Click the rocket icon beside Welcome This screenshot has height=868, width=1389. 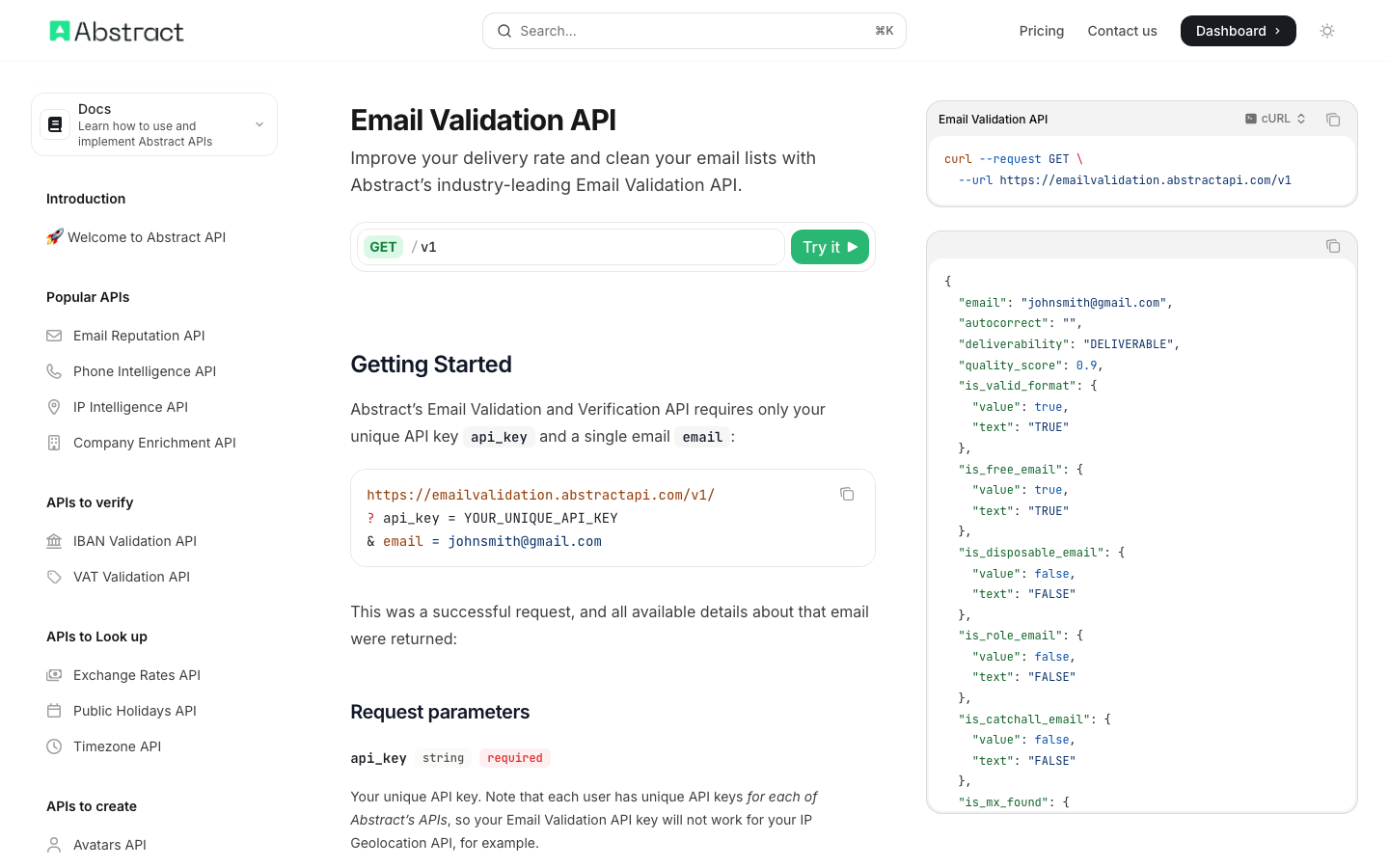54,237
